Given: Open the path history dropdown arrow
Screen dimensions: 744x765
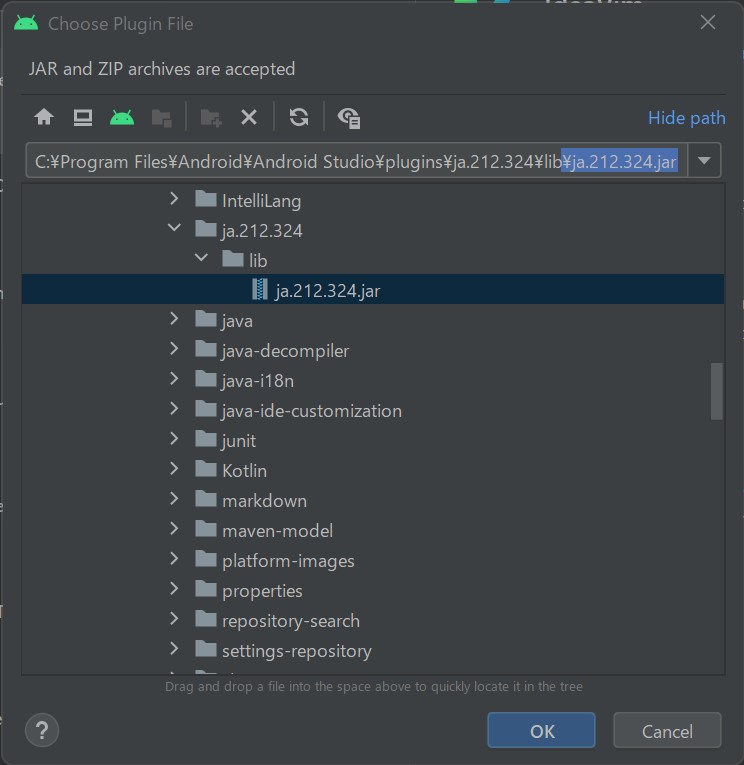Looking at the screenshot, I should tap(704, 161).
